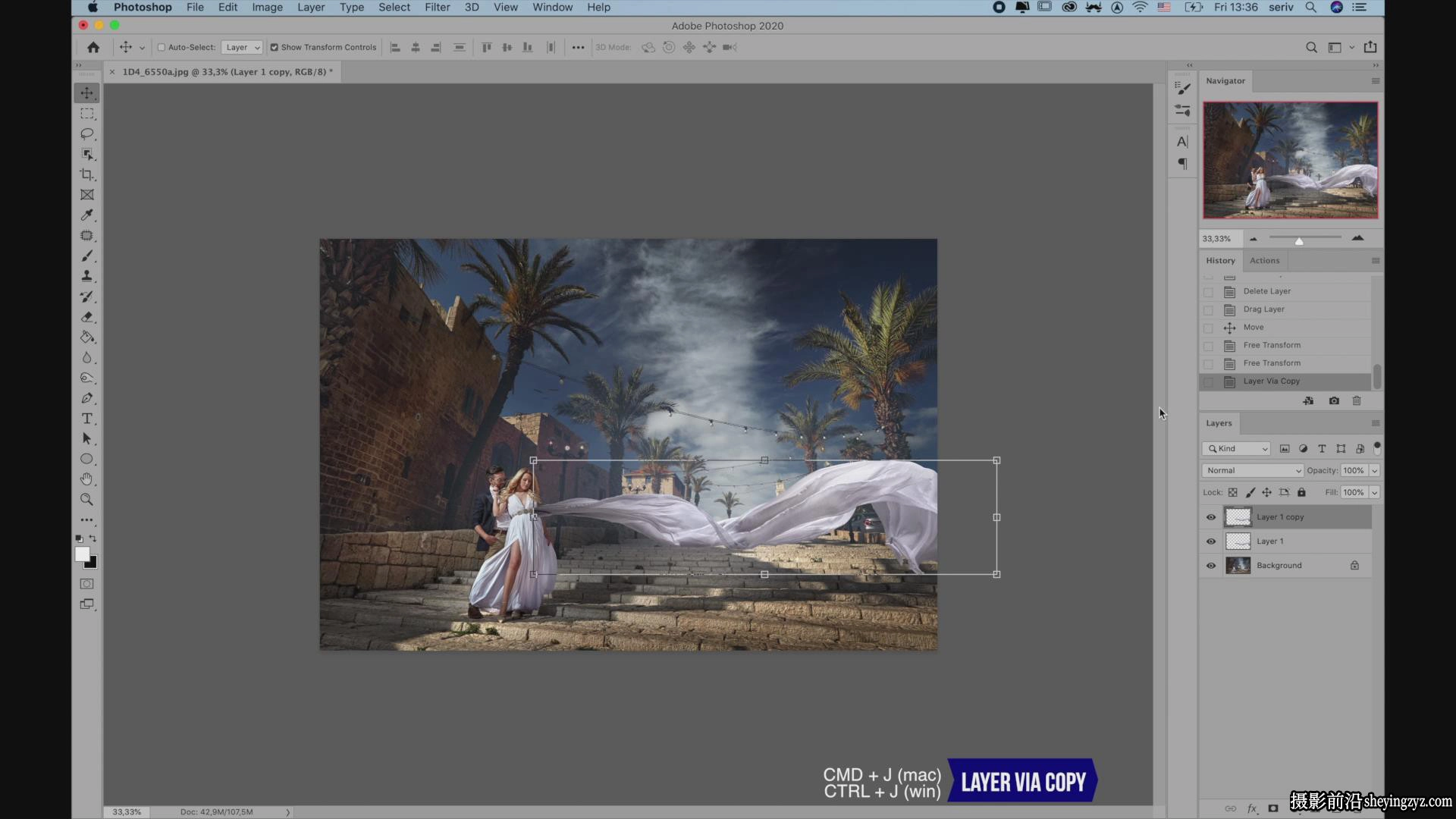The width and height of the screenshot is (1456, 819).
Task: Select the Ellipse shape tool
Action: 87,460
